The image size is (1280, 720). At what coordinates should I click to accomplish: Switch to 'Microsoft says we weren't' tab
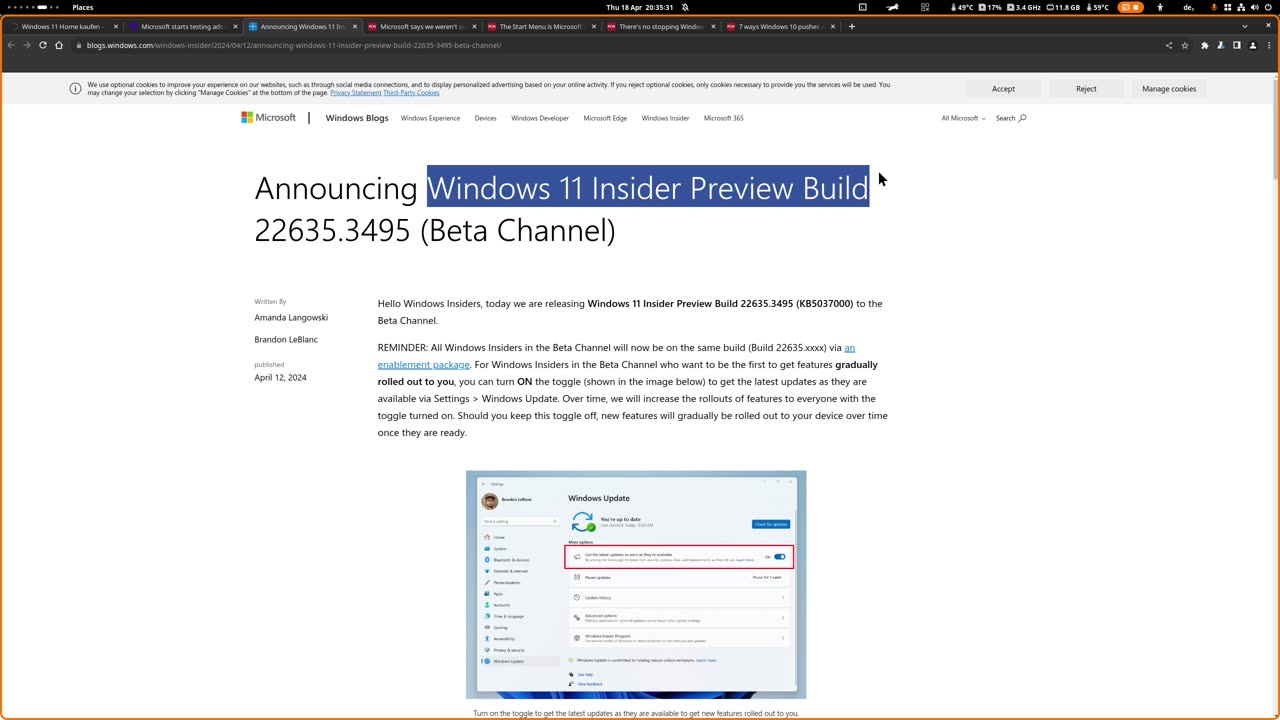pyautogui.click(x=421, y=27)
